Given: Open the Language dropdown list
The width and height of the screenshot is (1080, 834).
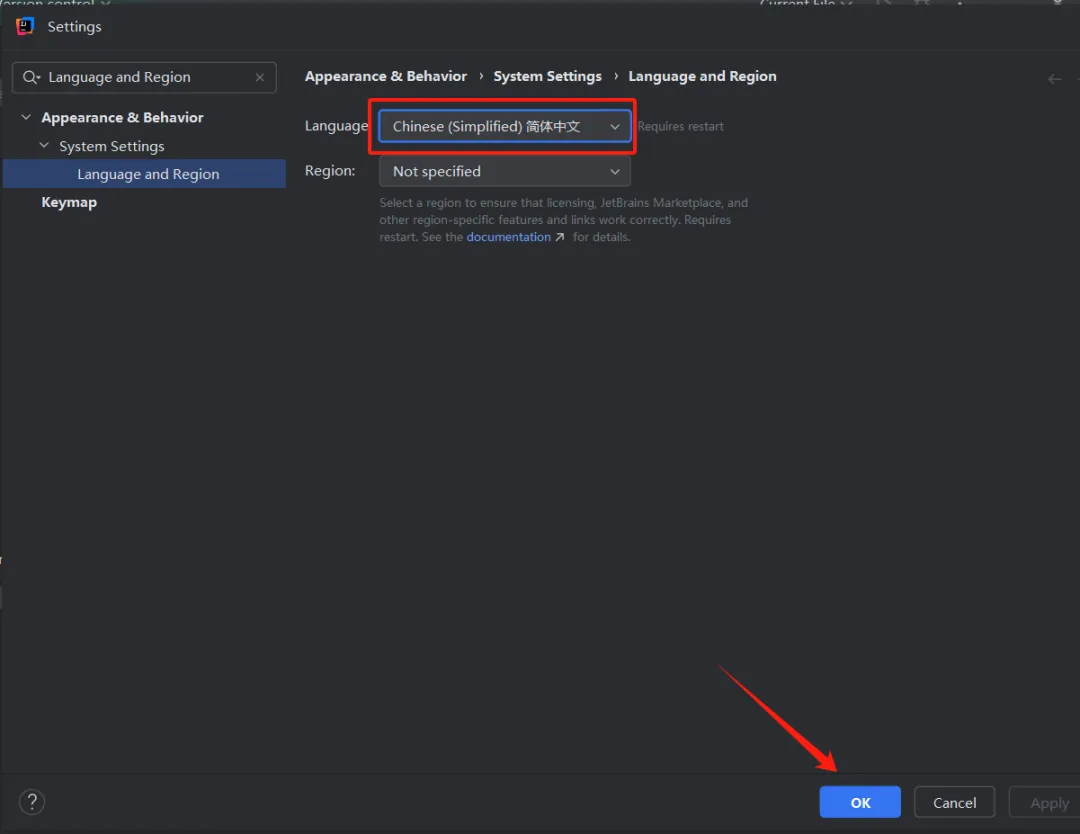Looking at the screenshot, I should click(505, 127).
